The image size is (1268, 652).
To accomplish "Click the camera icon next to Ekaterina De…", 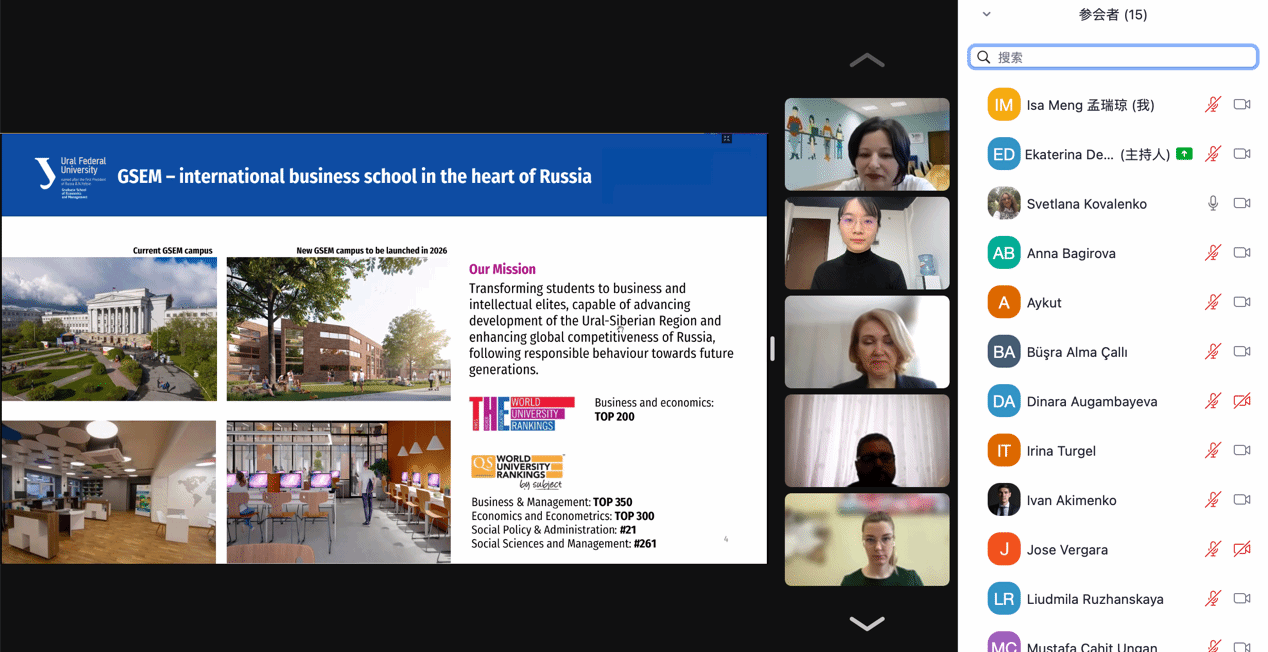I will (x=1242, y=154).
